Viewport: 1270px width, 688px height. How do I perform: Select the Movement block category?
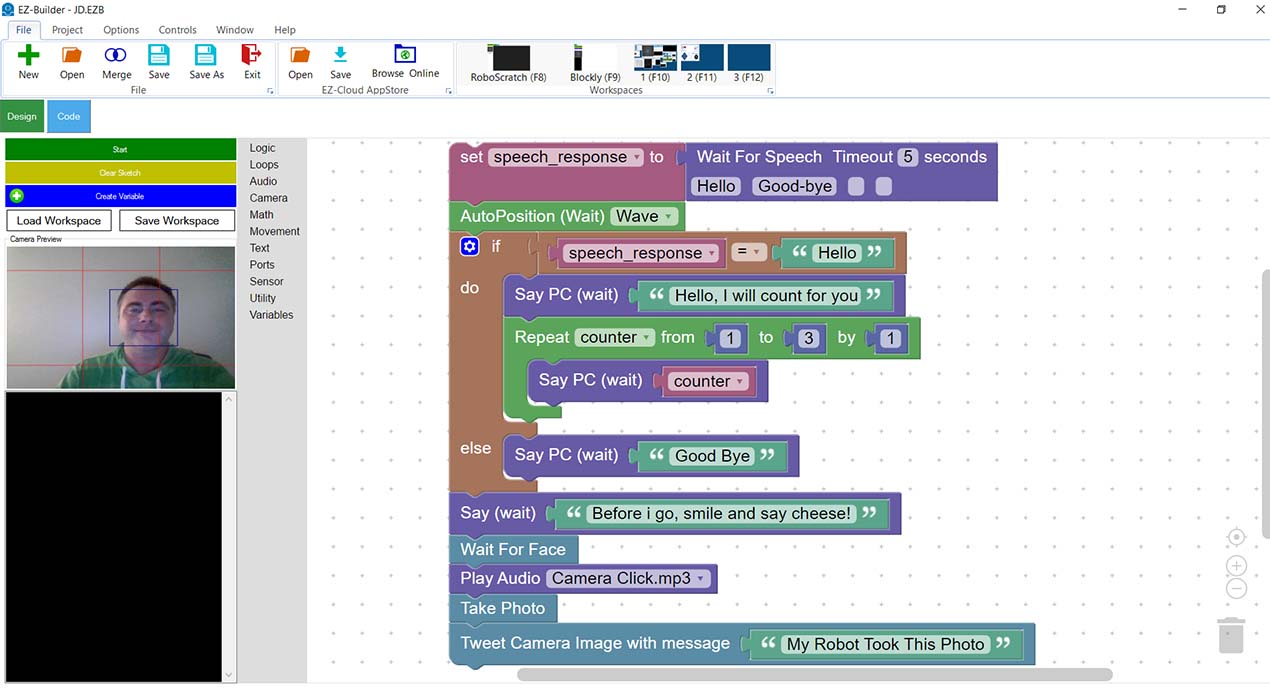274,231
